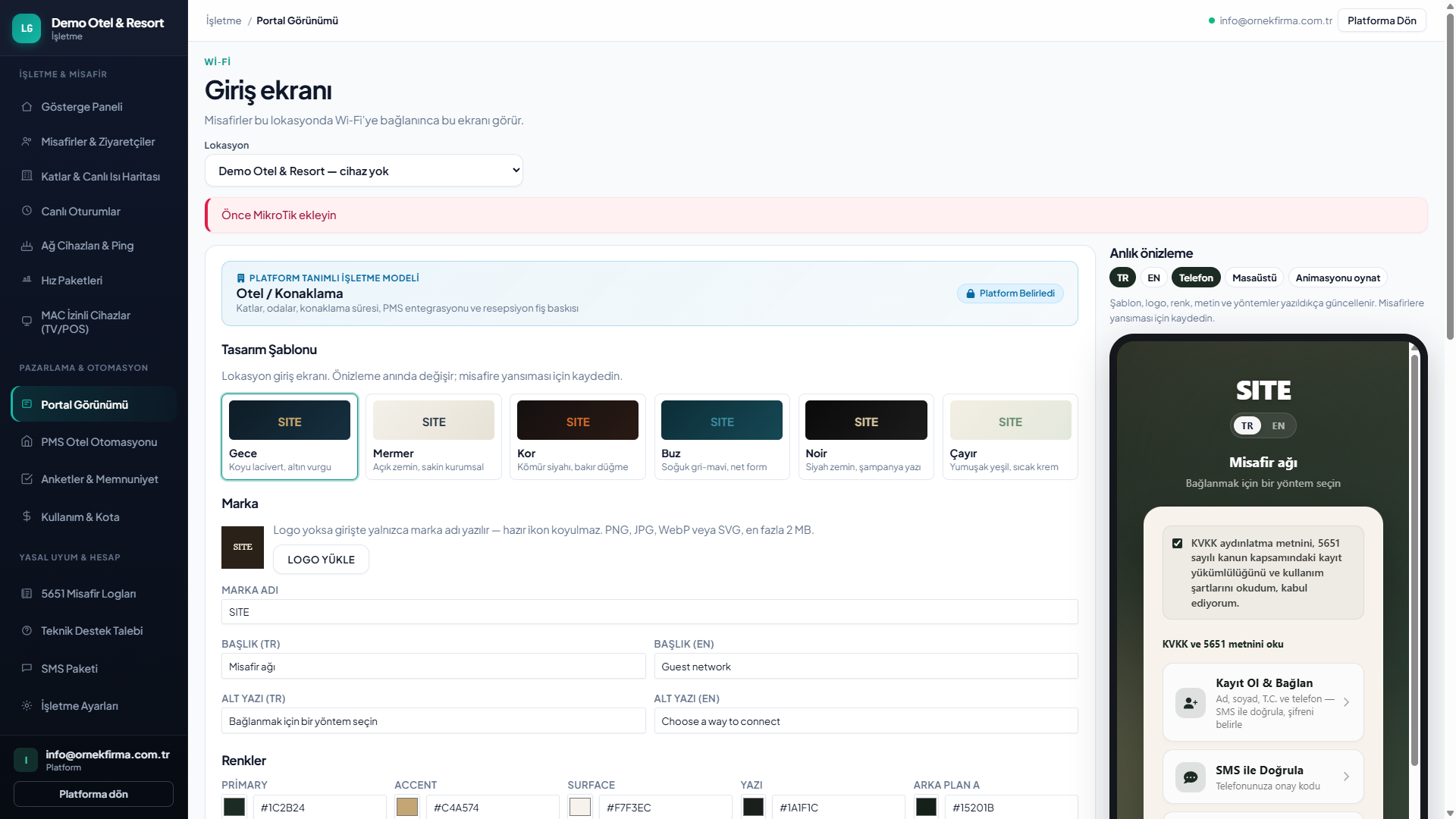
Task: Click the Yazı color swatch #1A1F1C
Action: pos(753,807)
